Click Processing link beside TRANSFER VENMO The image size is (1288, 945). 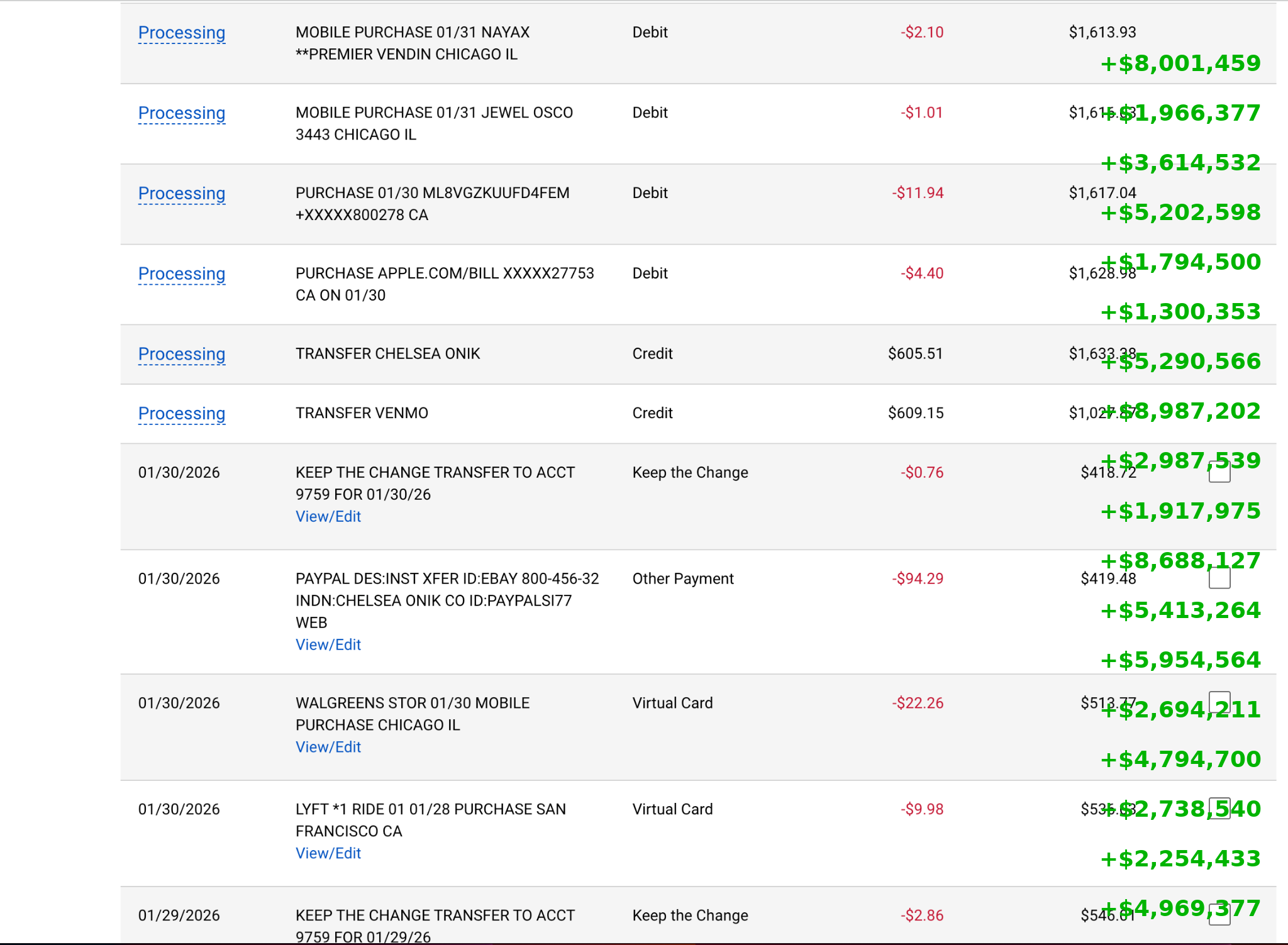click(182, 414)
